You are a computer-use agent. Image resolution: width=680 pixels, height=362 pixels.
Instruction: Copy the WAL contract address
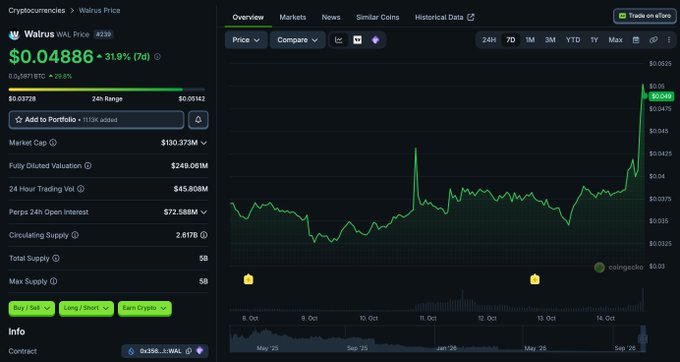coord(189,351)
